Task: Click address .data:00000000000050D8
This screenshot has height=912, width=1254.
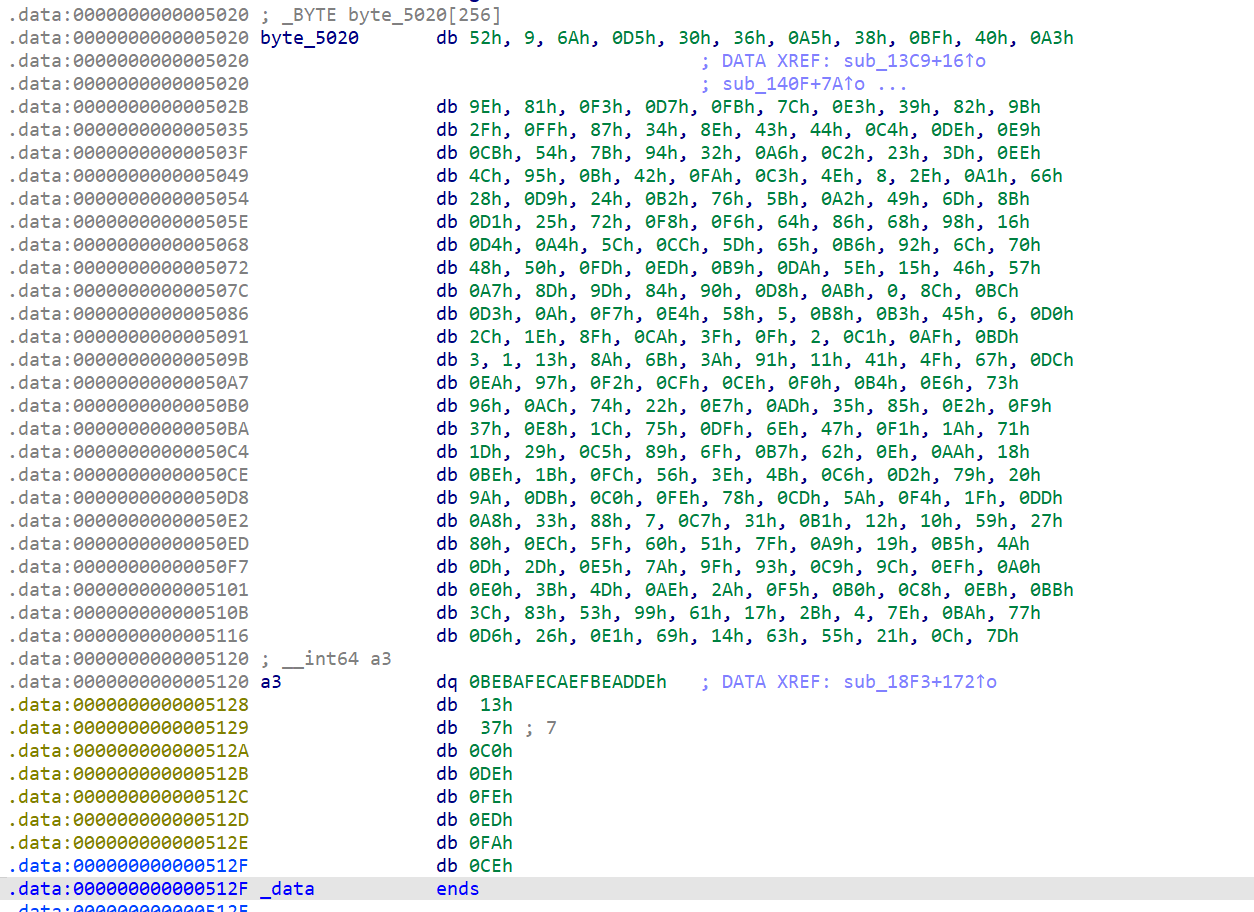Action: click(129, 498)
